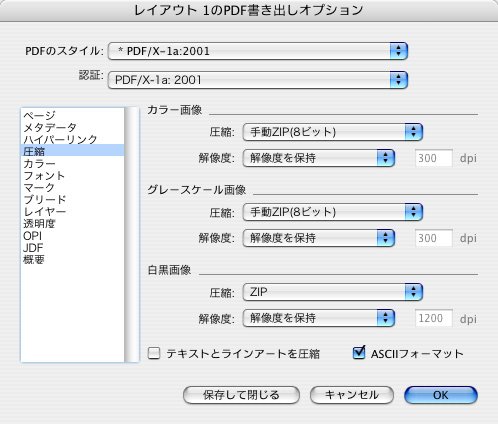The height and width of the screenshot is (424, 498).
Task: Click the カラー画像 300 dpi field
Action: pos(434,158)
